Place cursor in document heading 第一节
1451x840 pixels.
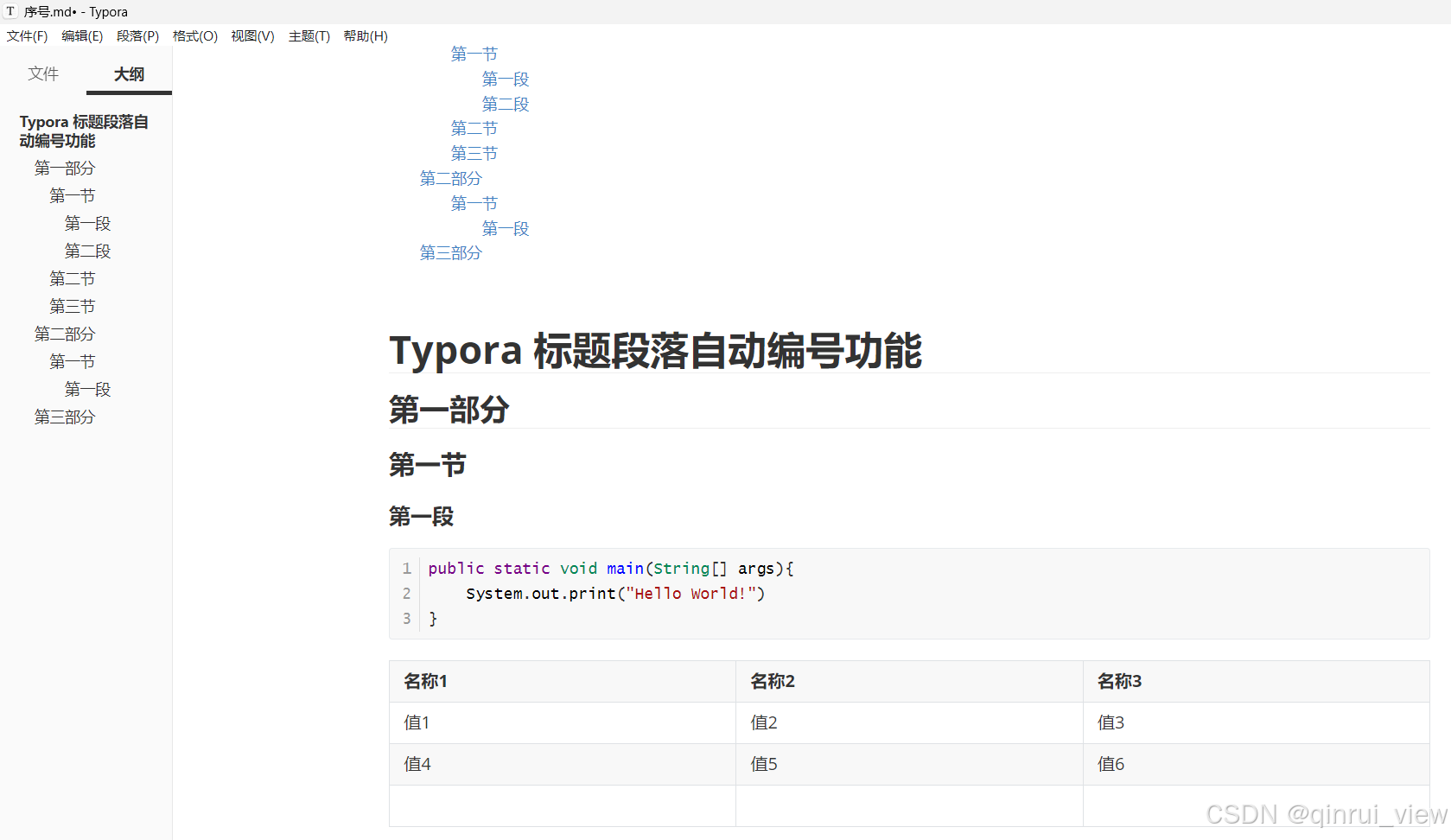[x=428, y=465]
